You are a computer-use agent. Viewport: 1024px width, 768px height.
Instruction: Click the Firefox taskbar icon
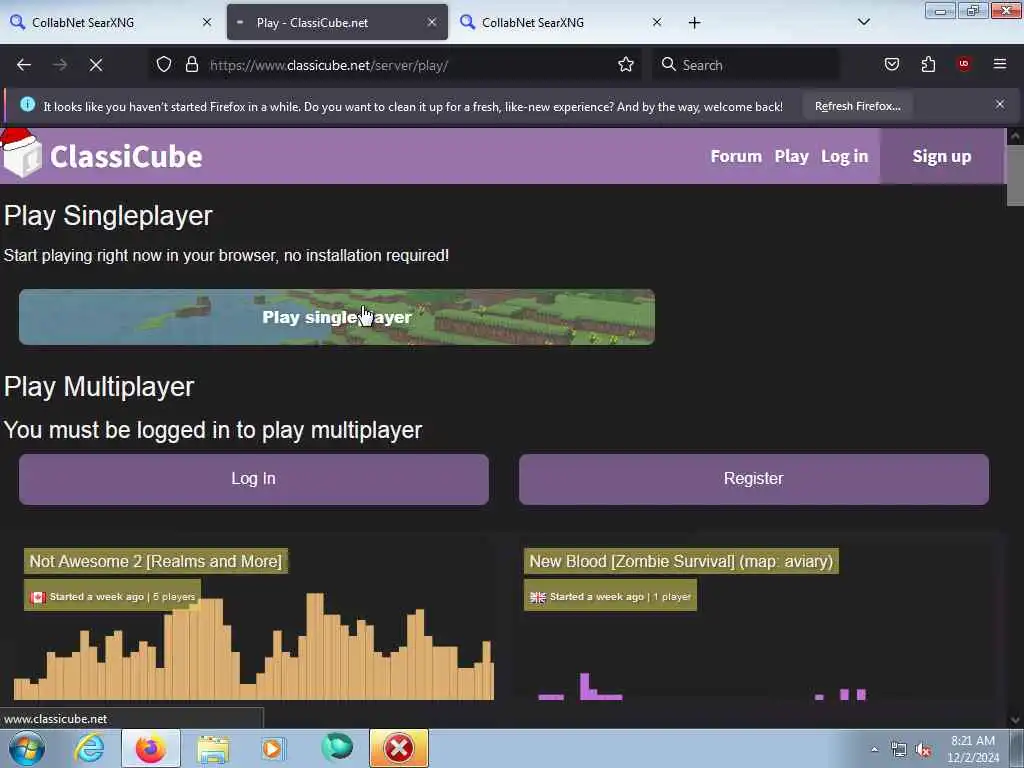151,748
